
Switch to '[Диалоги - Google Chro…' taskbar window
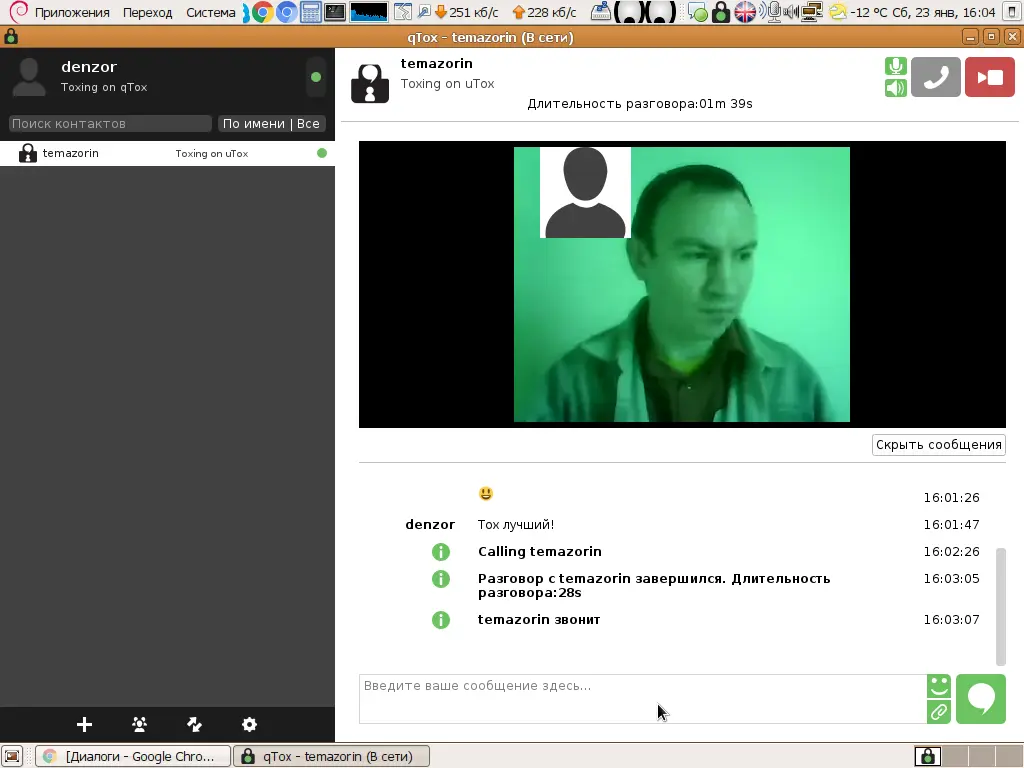[x=133, y=756]
